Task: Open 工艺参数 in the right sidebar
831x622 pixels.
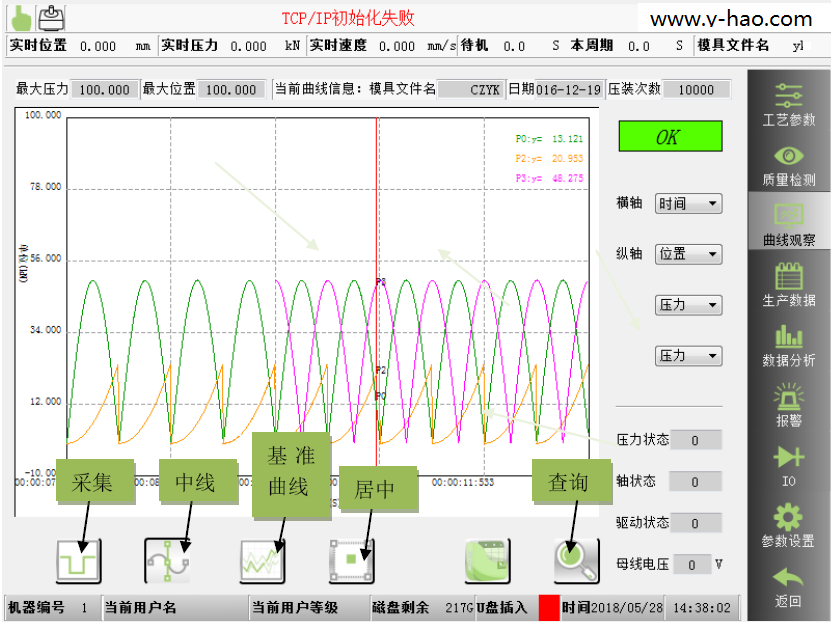Action: (x=788, y=104)
